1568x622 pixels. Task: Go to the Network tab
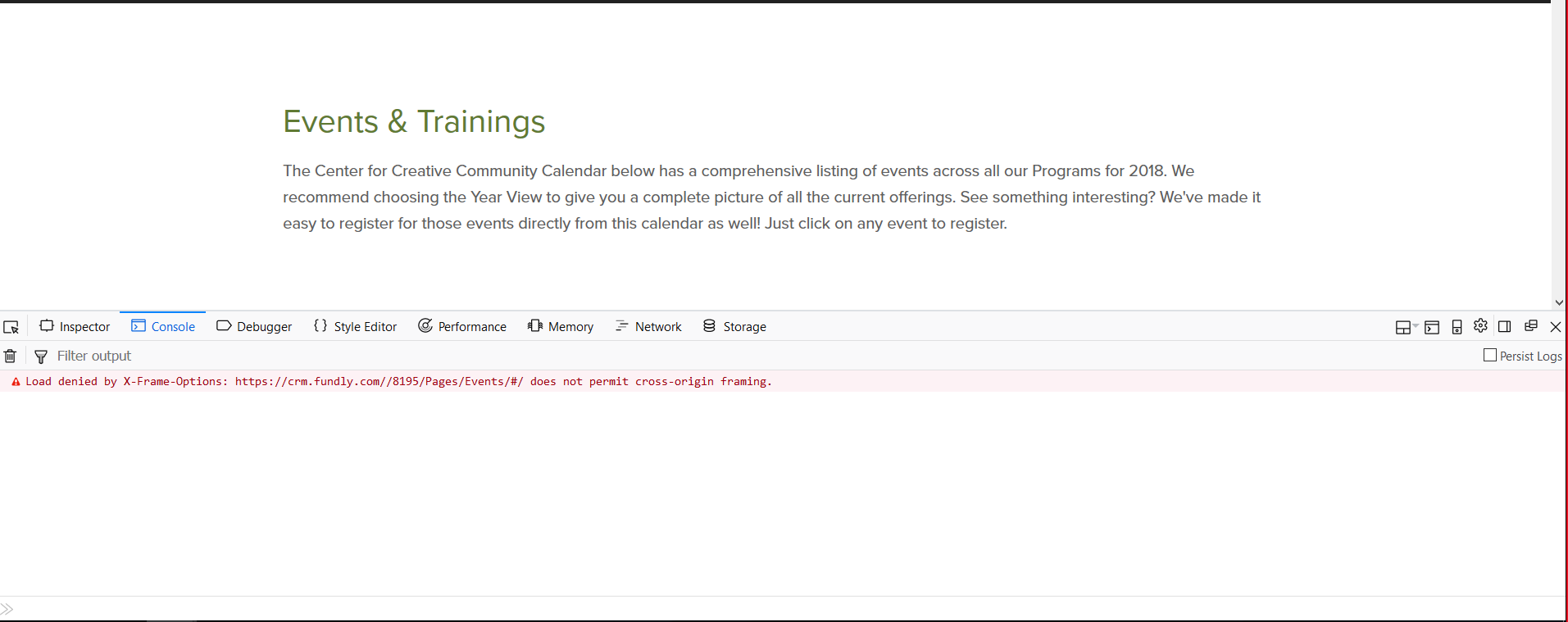[648, 326]
